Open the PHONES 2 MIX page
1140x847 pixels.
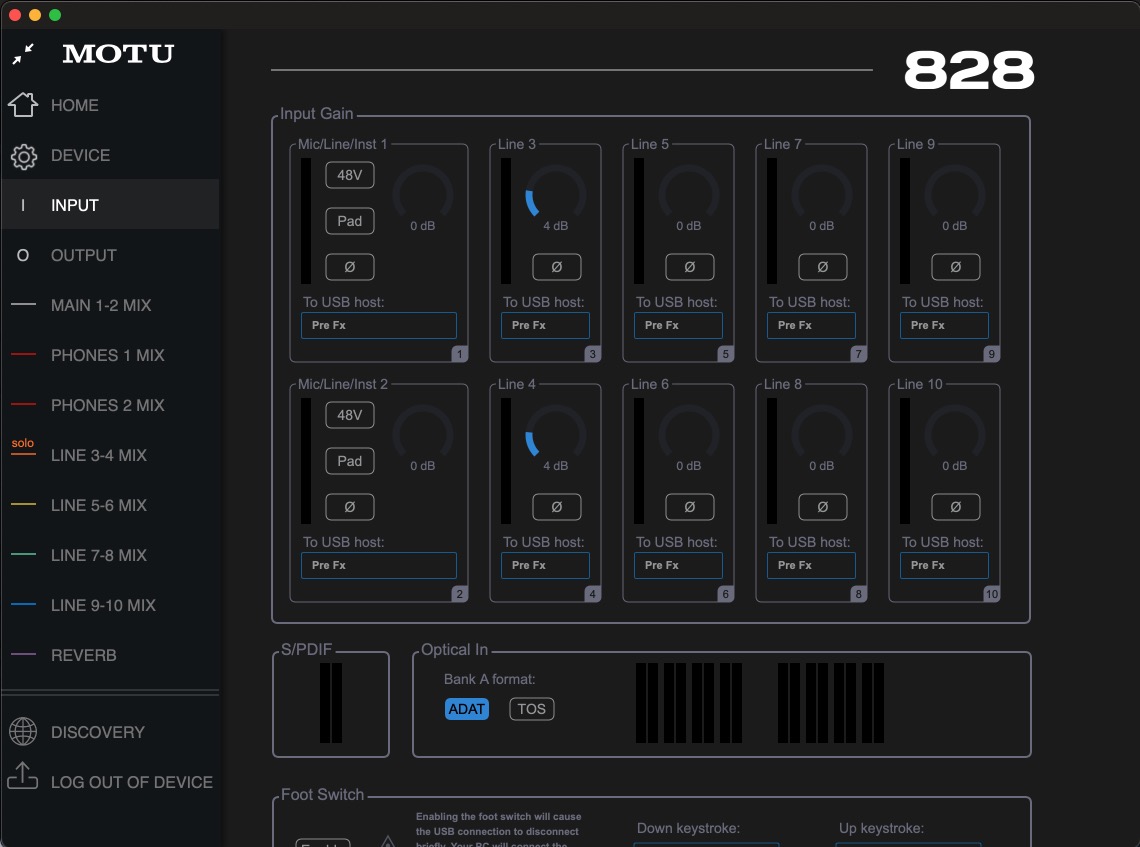point(111,405)
